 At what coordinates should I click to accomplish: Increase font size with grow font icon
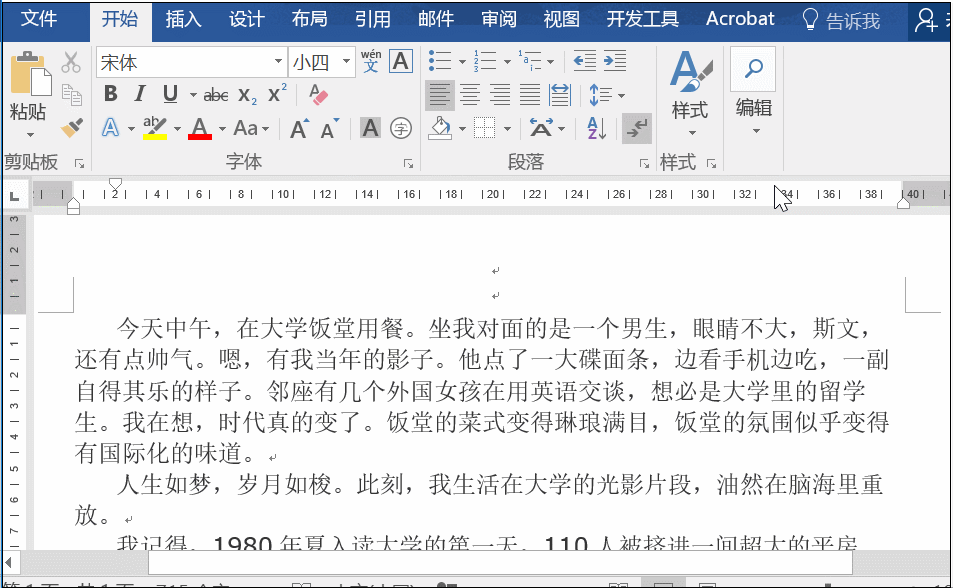click(x=299, y=128)
